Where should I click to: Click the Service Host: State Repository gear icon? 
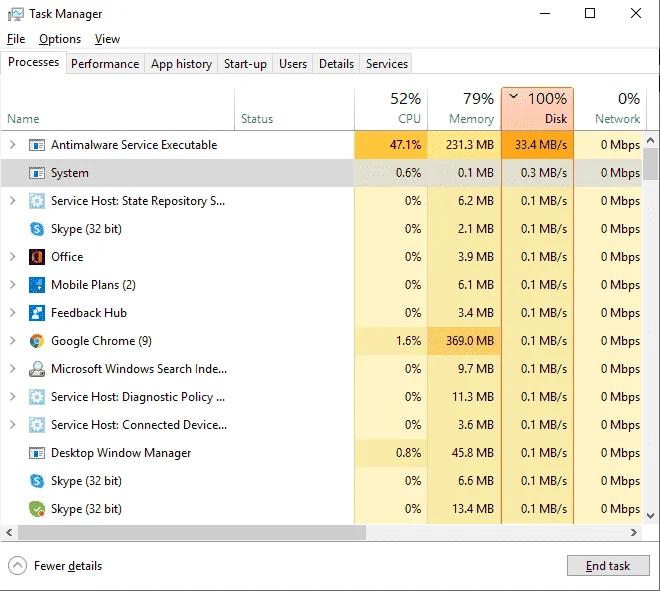(37, 201)
